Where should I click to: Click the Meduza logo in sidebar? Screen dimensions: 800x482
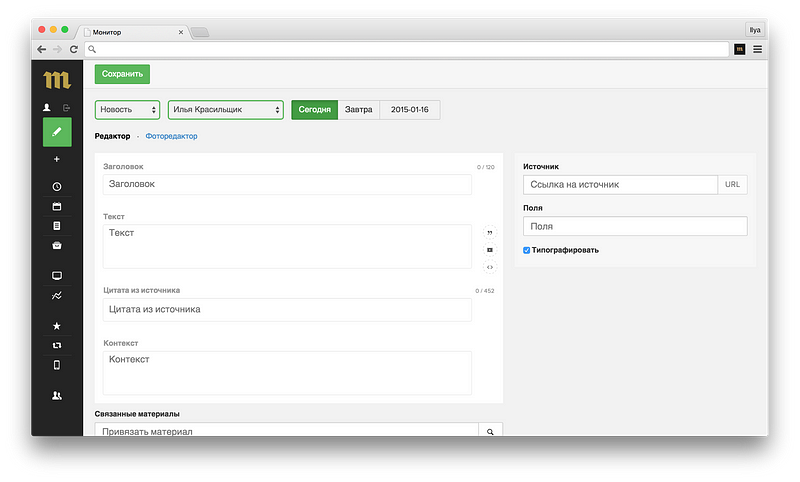pos(57,80)
